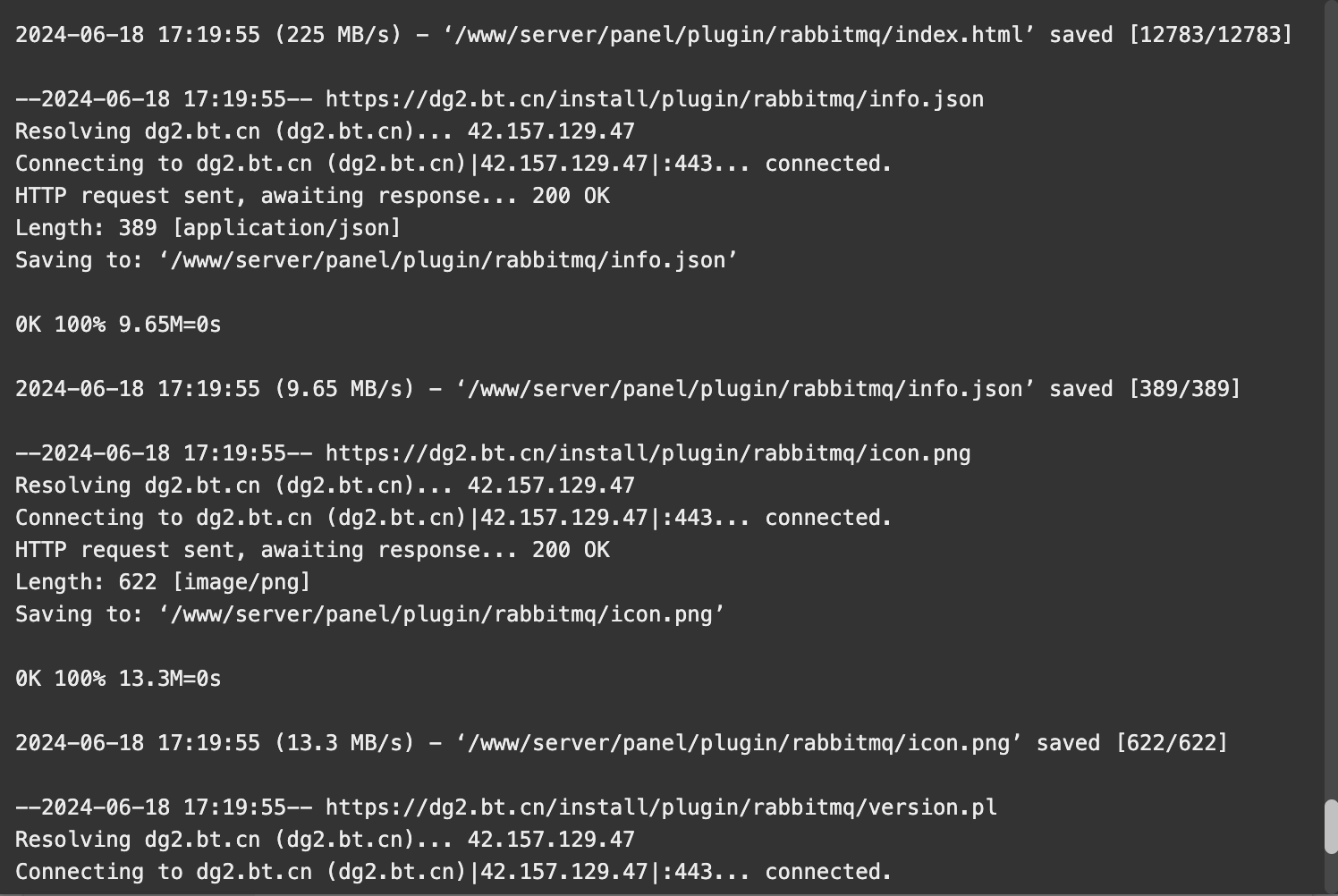Screen dimensions: 1338x896
Task: Open the rabbitmq/version.pl download URL
Action: pos(661,807)
